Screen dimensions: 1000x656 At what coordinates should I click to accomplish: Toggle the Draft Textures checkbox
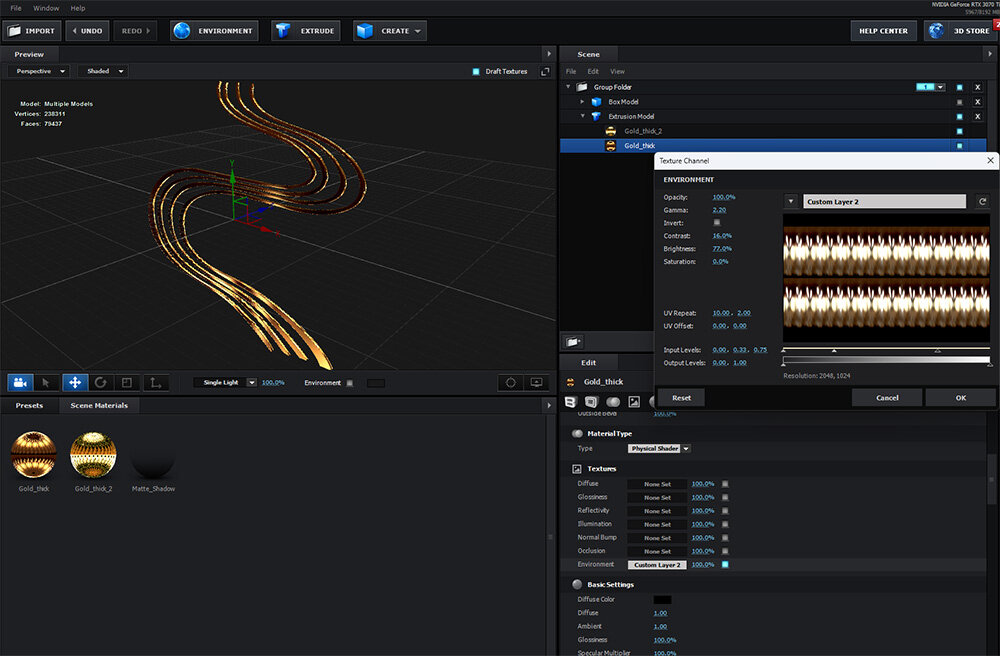point(476,72)
